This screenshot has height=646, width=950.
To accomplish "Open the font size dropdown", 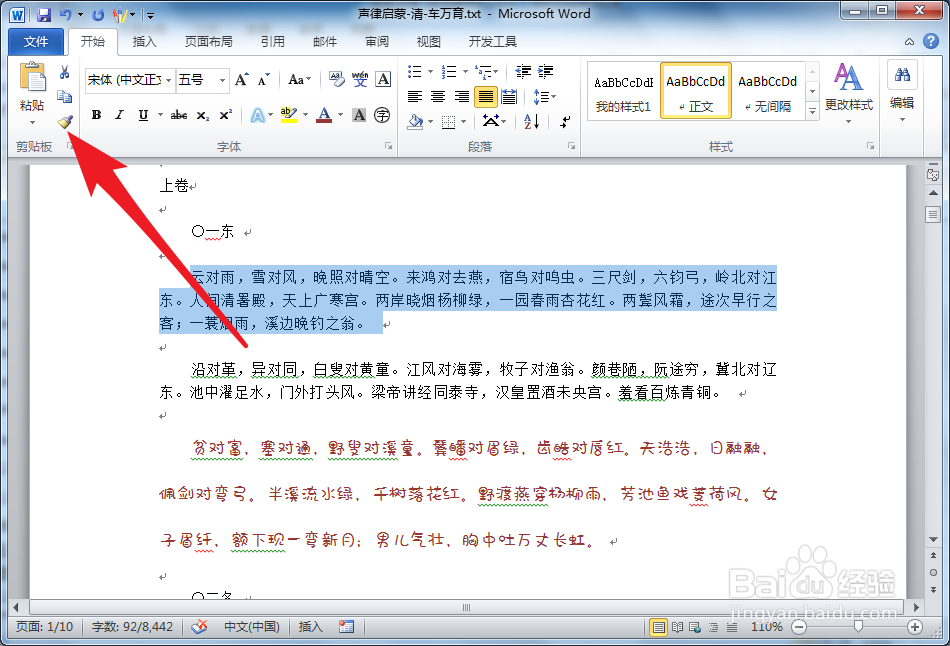I will [222, 80].
